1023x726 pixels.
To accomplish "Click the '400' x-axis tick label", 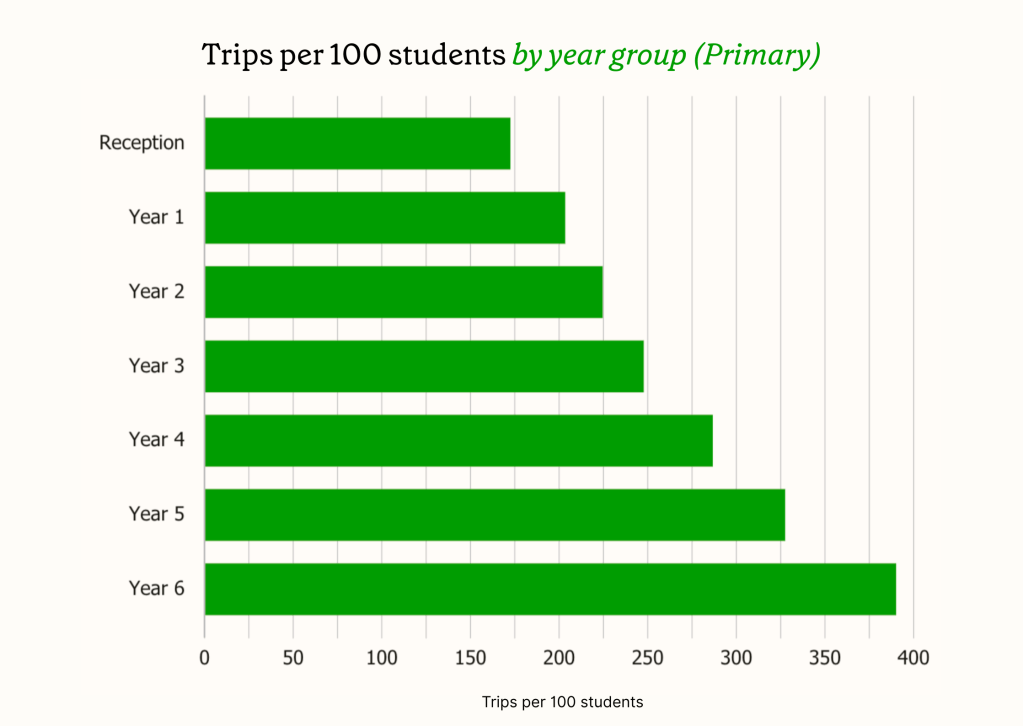I will pyautogui.click(x=914, y=658).
